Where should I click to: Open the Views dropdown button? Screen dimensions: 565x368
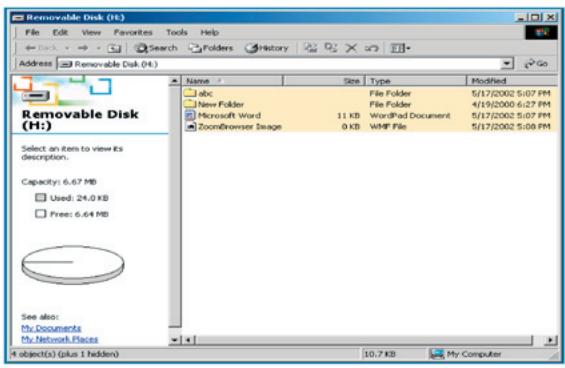pos(400,48)
